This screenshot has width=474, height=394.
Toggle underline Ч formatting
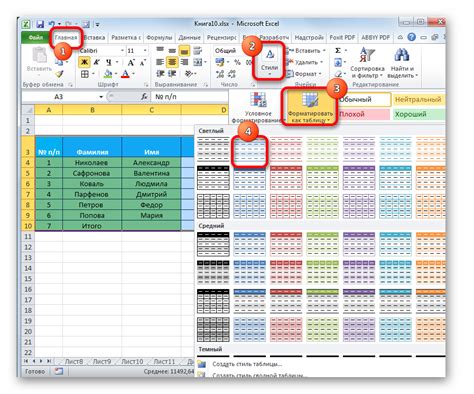click(108, 62)
